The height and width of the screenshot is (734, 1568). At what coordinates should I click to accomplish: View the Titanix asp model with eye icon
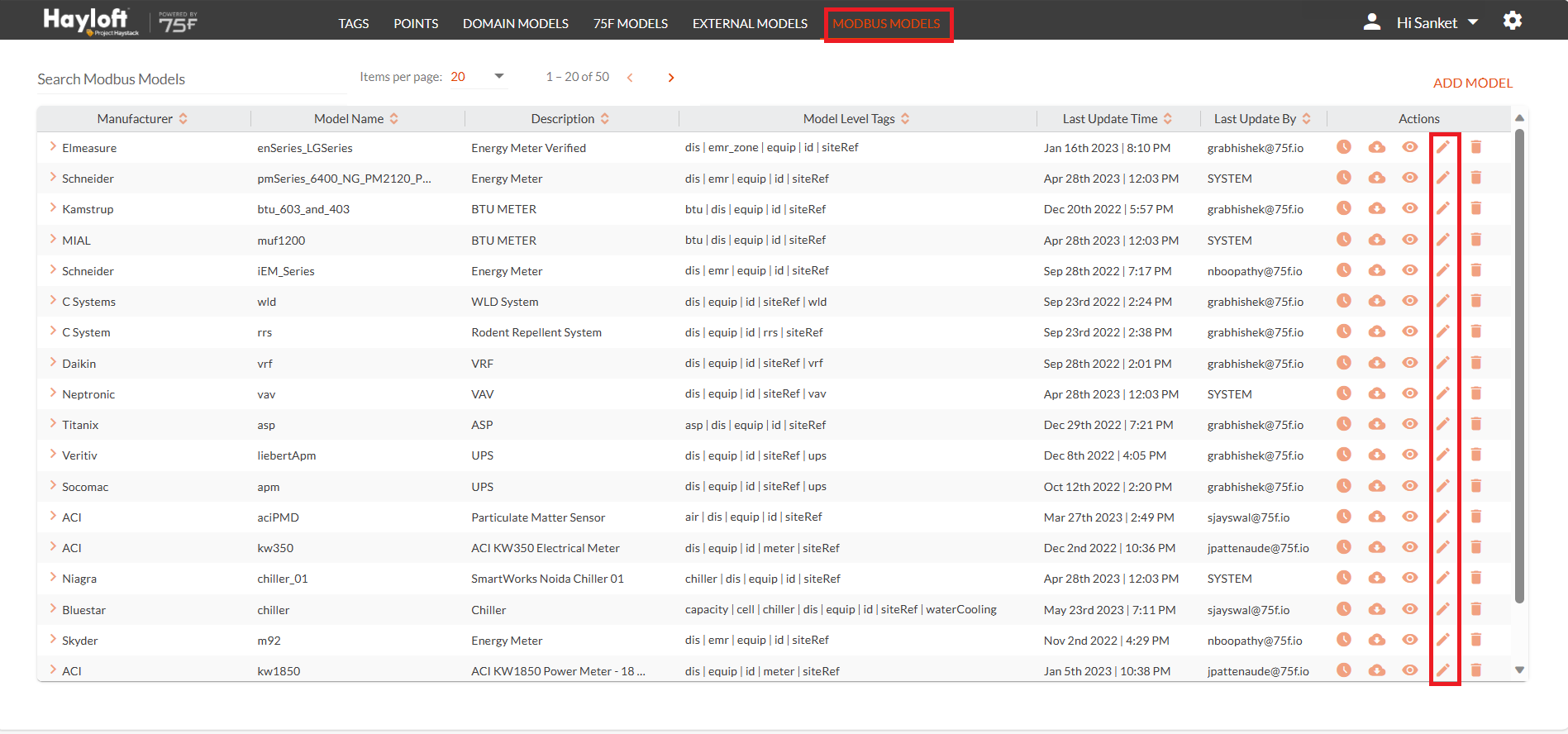[x=1410, y=424]
